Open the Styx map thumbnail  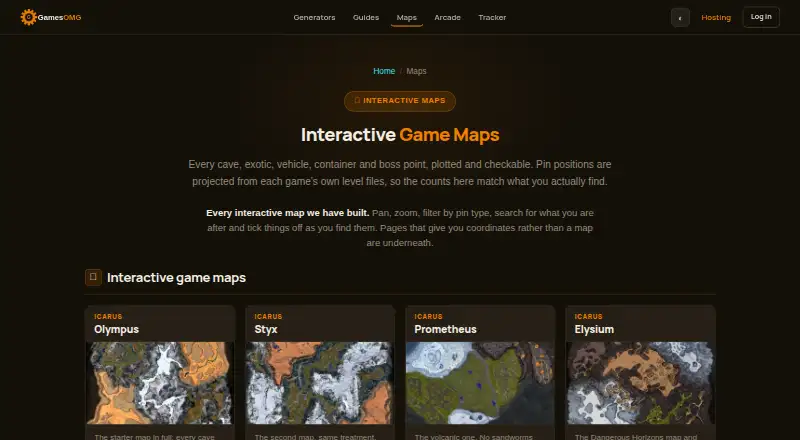319,383
